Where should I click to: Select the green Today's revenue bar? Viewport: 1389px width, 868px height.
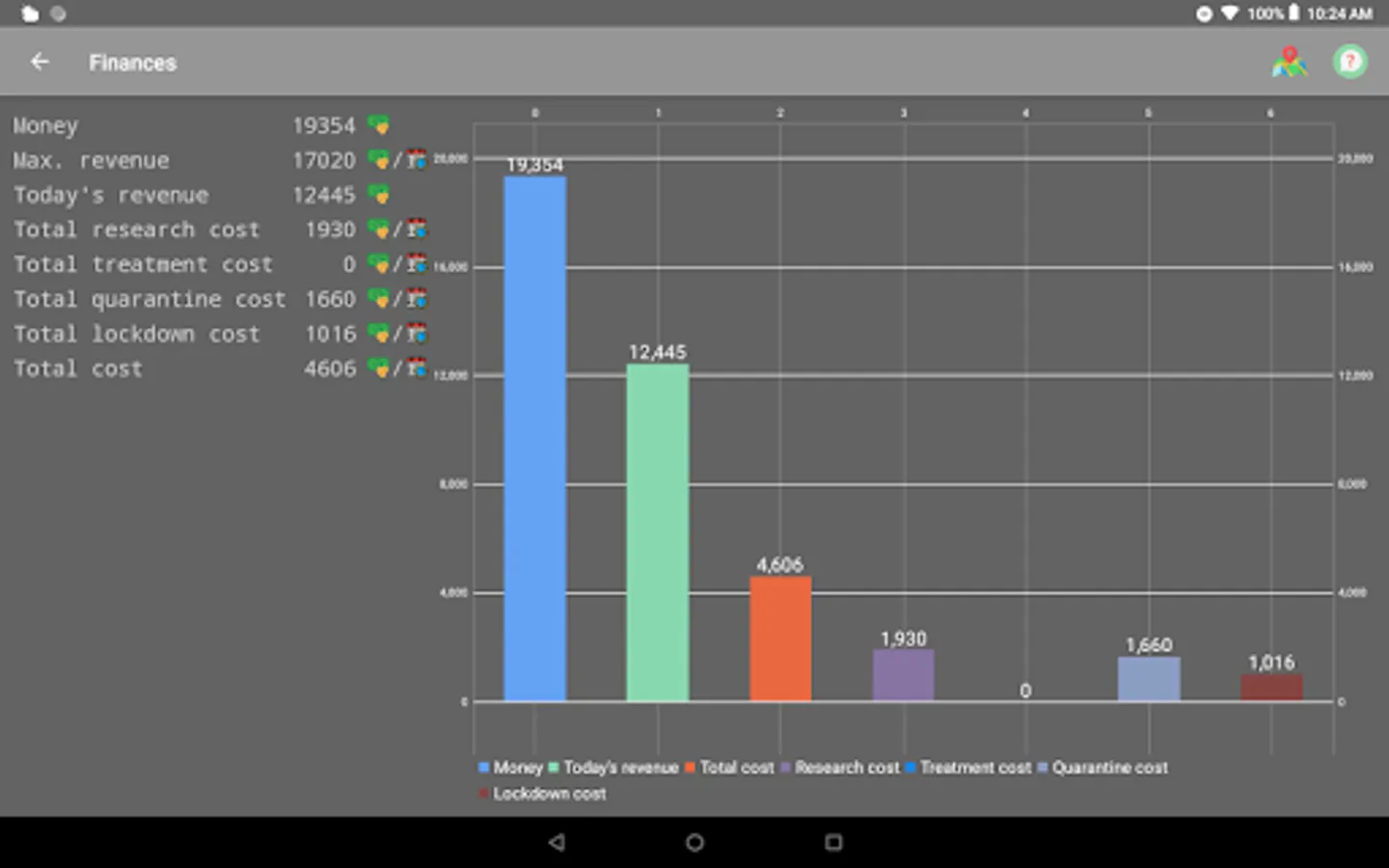658,532
